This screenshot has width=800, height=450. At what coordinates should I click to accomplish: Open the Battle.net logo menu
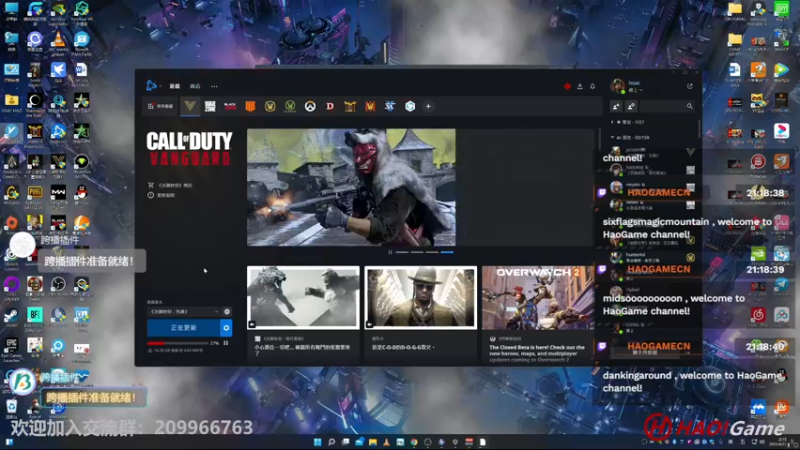coord(152,86)
